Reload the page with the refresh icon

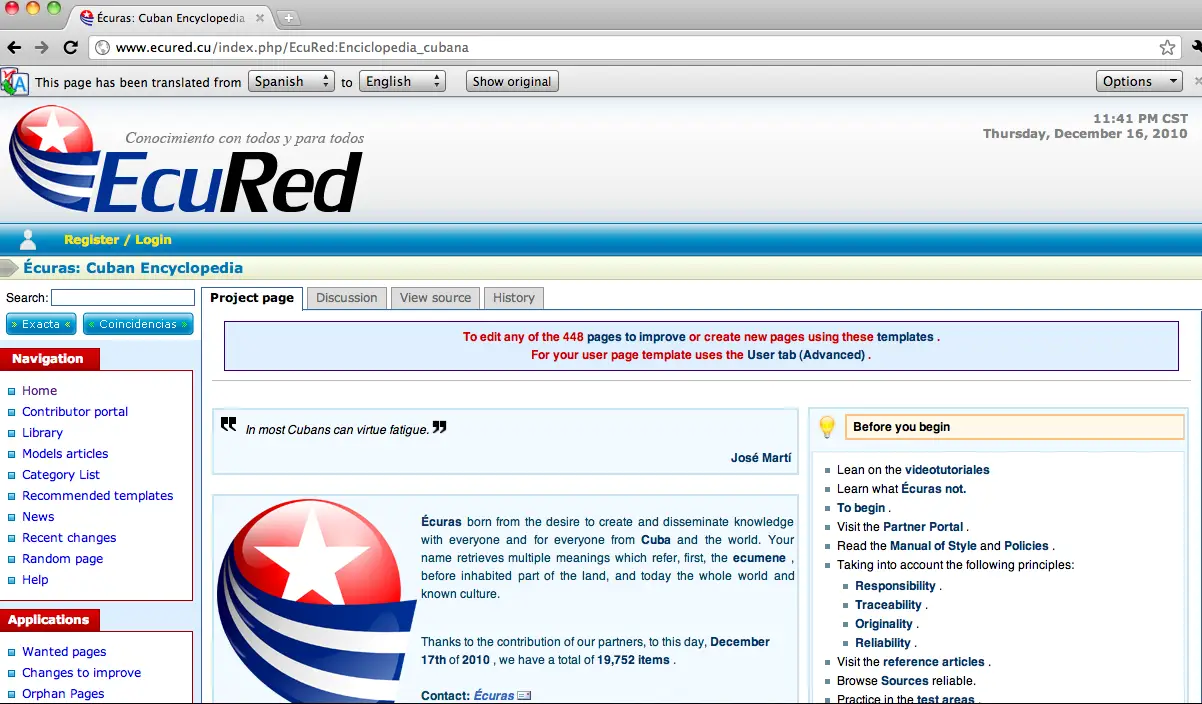[x=70, y=47]
